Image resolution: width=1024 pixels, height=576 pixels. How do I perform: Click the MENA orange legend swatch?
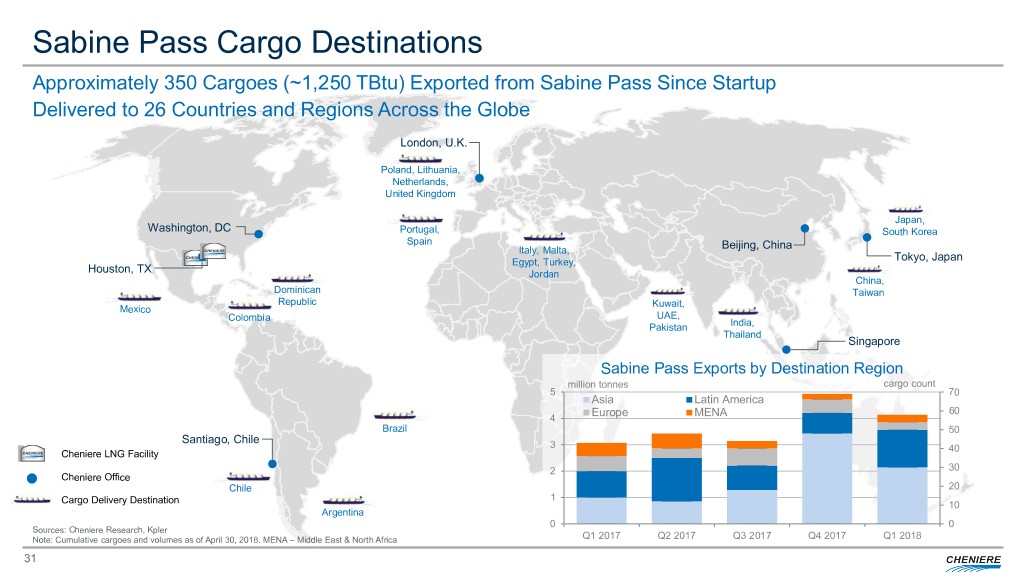click(688, 413)
